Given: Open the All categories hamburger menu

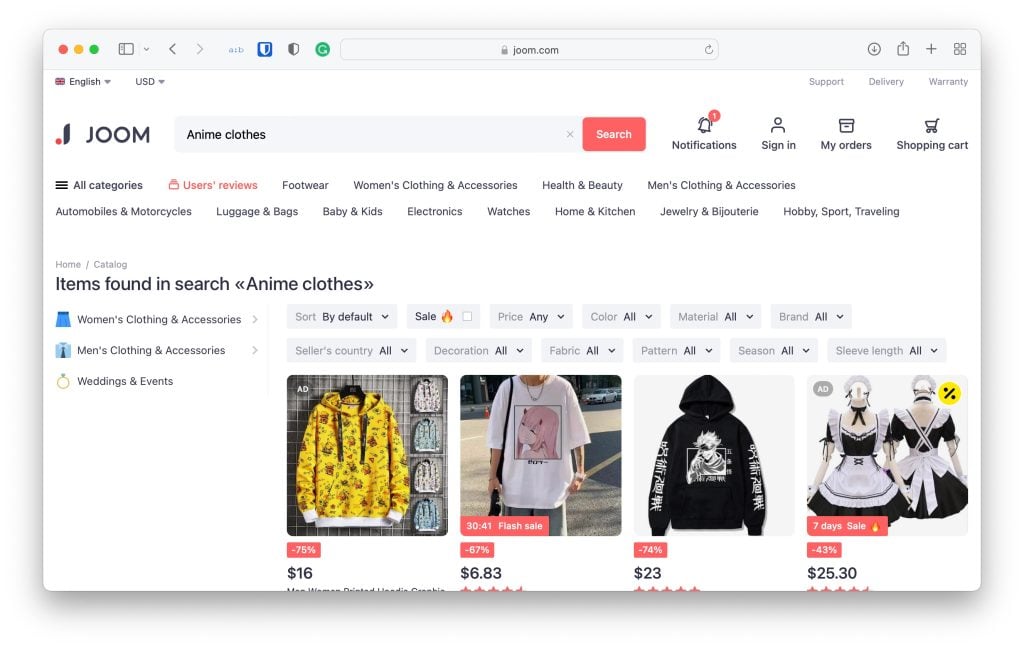Looking at the screenshot, I should (99, 186).
